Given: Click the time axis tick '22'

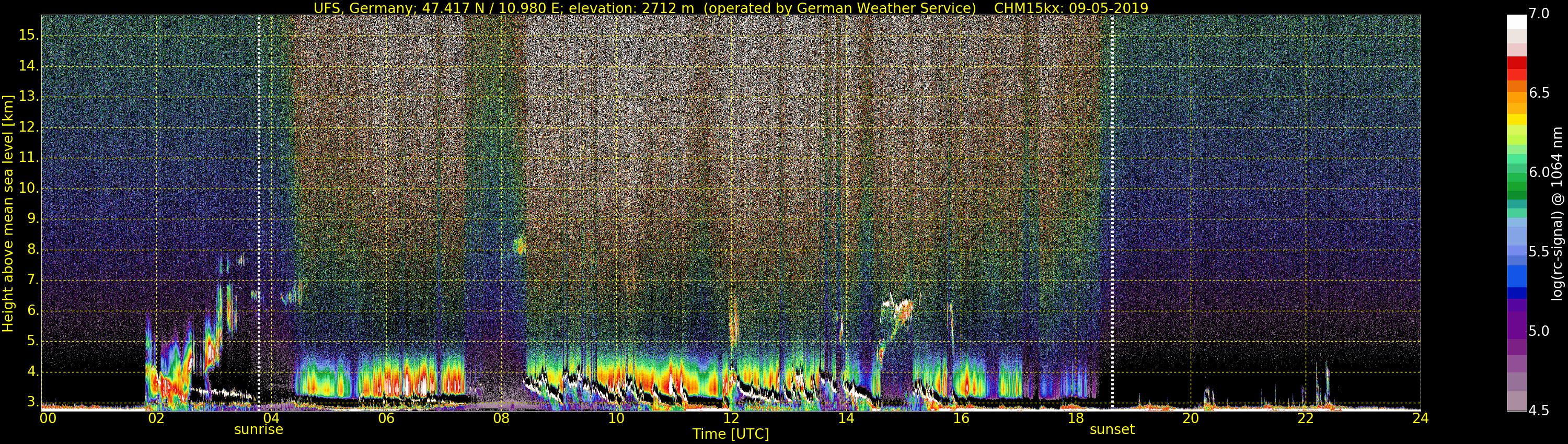Looking at the screenshot, I should coord(1306,418).
